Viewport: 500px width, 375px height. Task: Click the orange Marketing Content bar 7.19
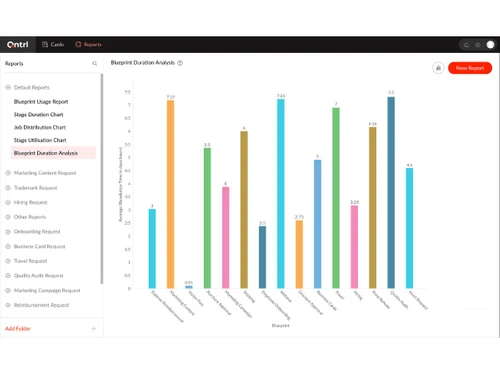[170, 194]
